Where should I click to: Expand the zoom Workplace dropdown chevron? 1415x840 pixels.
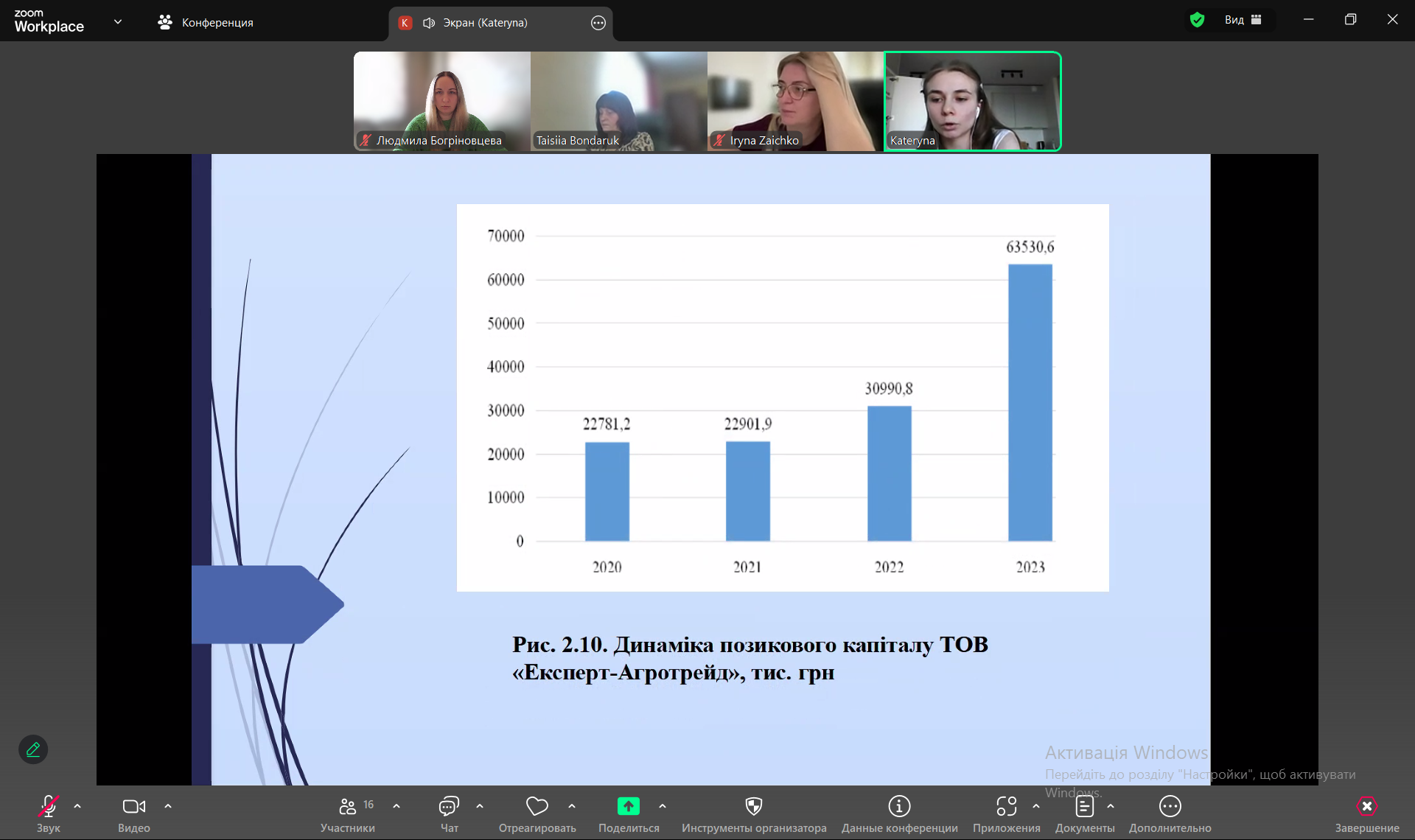[x=118, y=22]
